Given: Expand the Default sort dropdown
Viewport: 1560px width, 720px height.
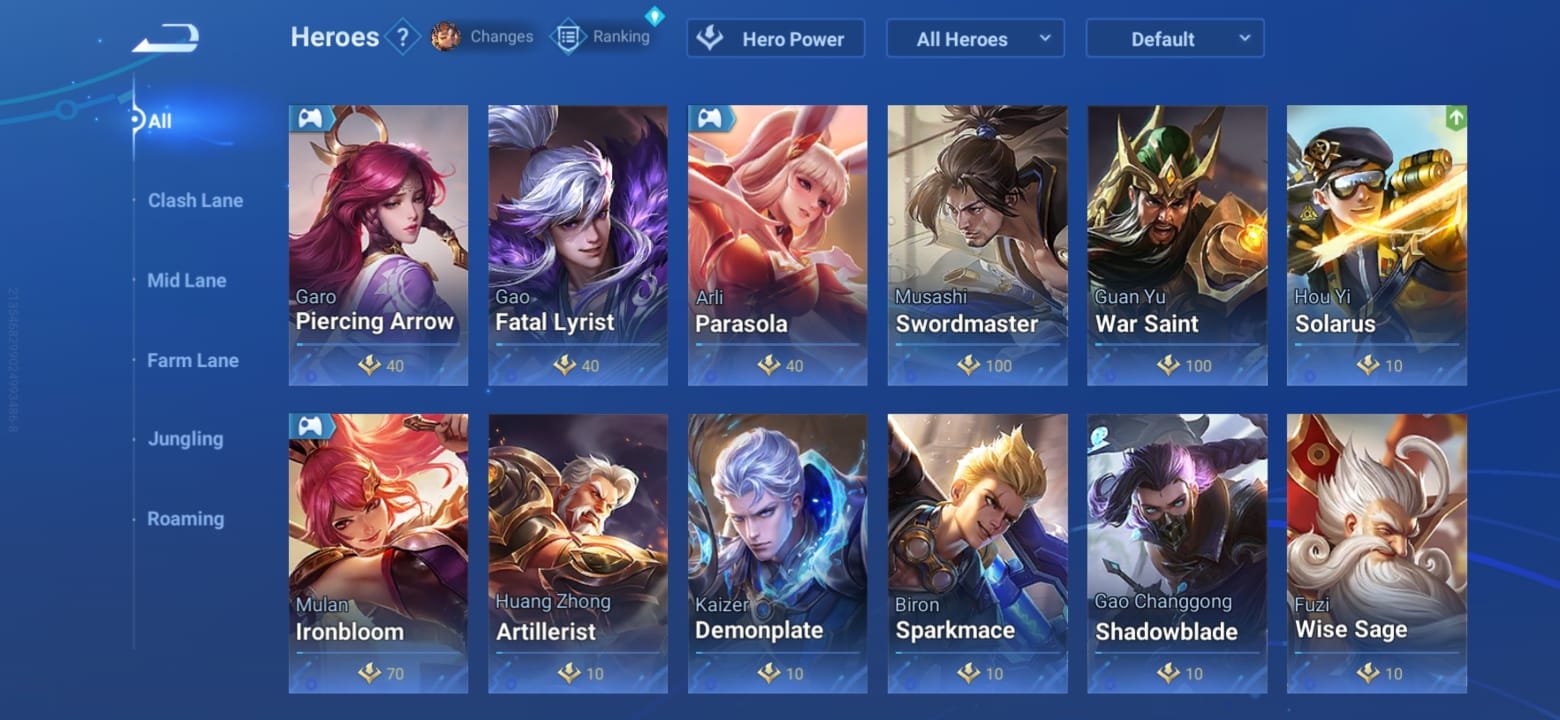Looking at the screenshot, I should 1175,39.
